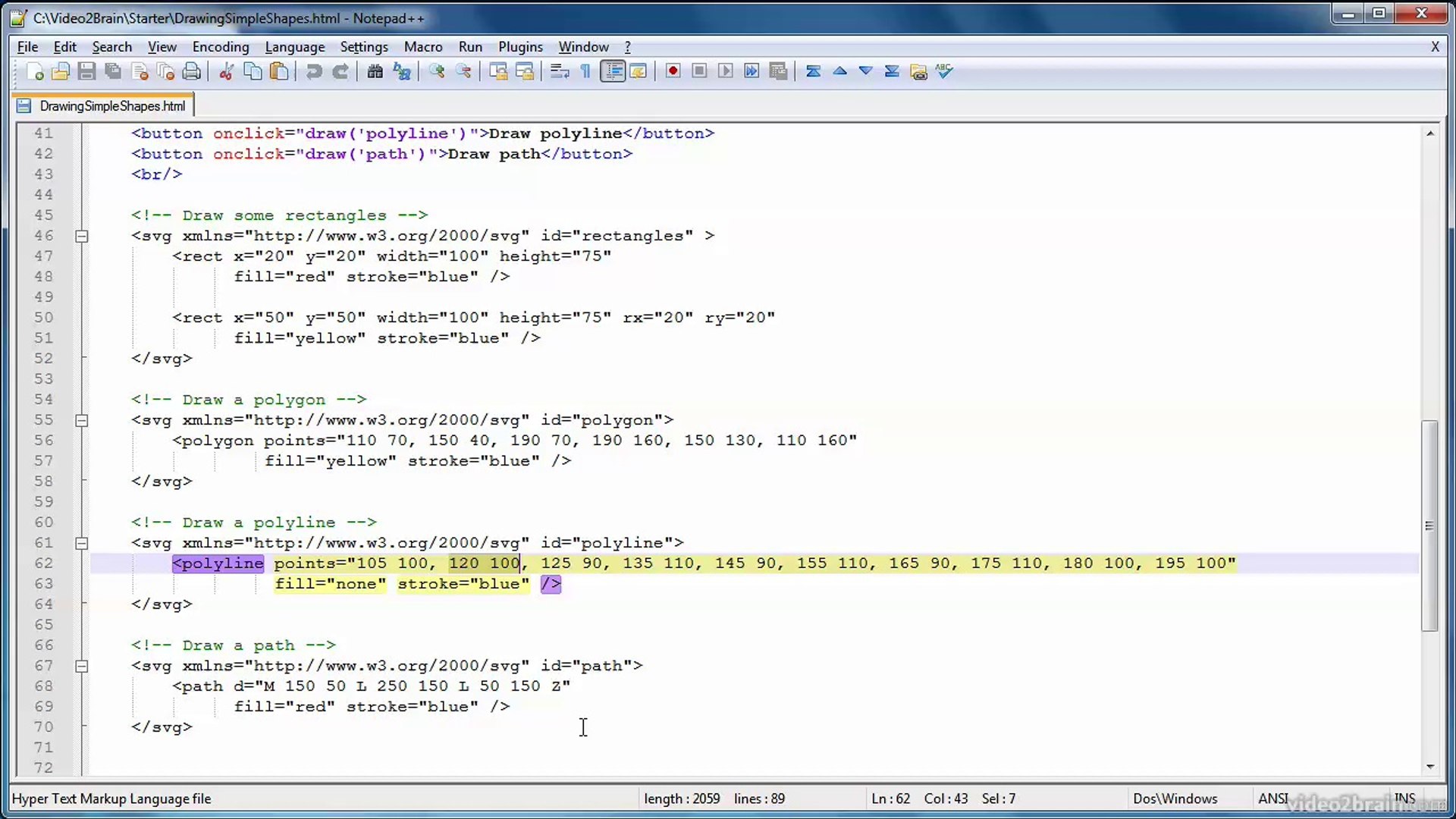Cut selection with the scissors icon
1456x819 pixels.
pos(226,71)
